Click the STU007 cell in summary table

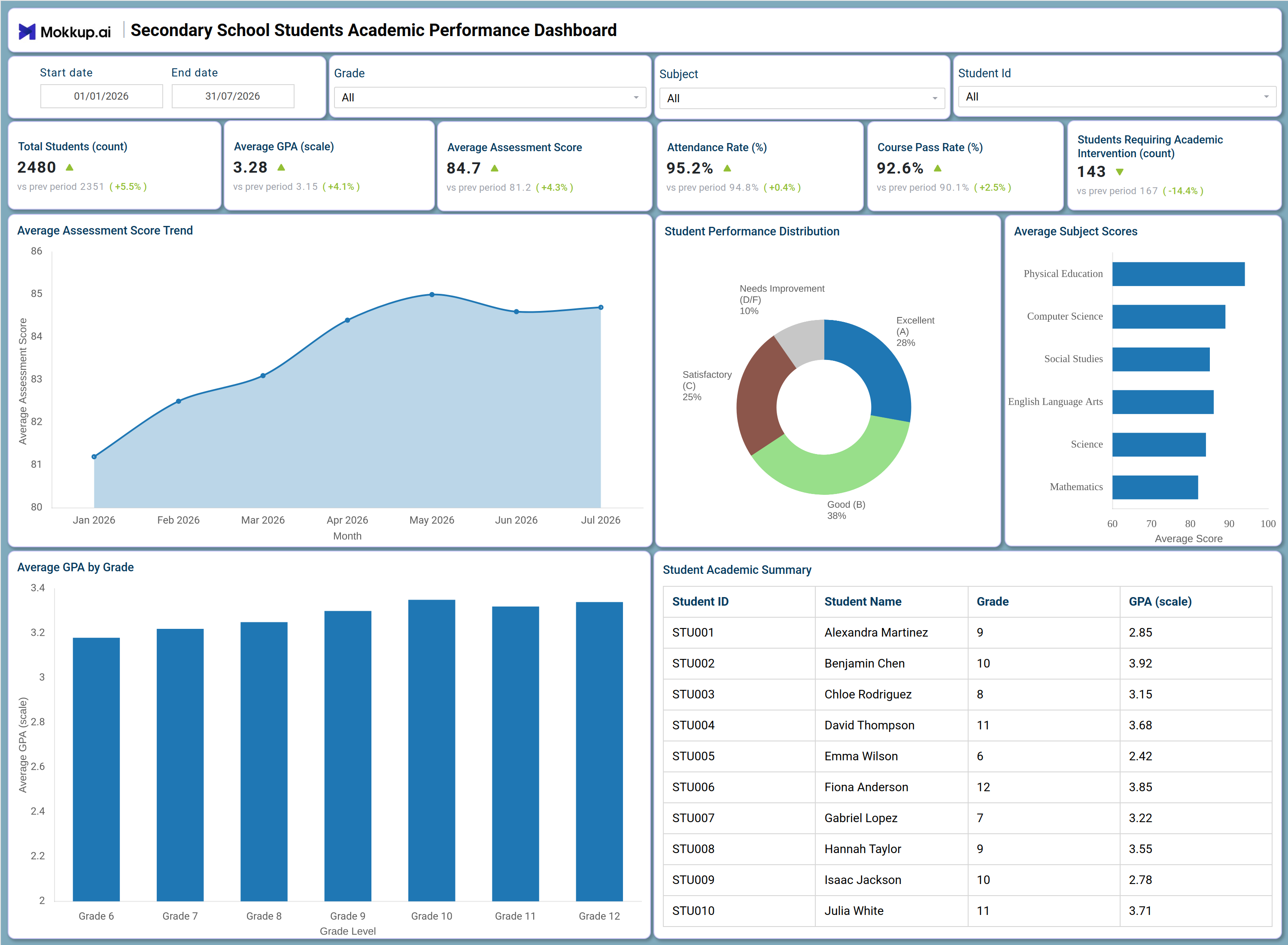(739, 818)
